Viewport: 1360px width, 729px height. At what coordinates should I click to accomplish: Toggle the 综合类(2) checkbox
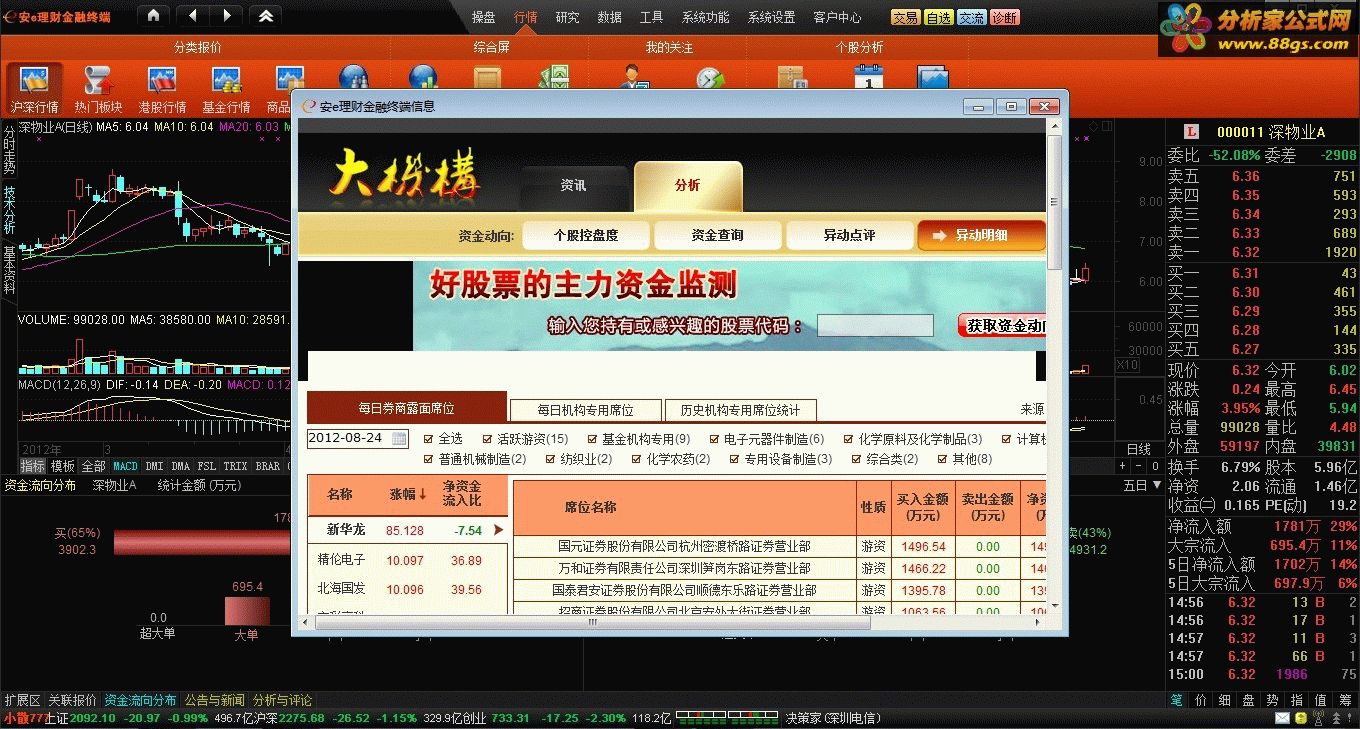coord(857,459)
